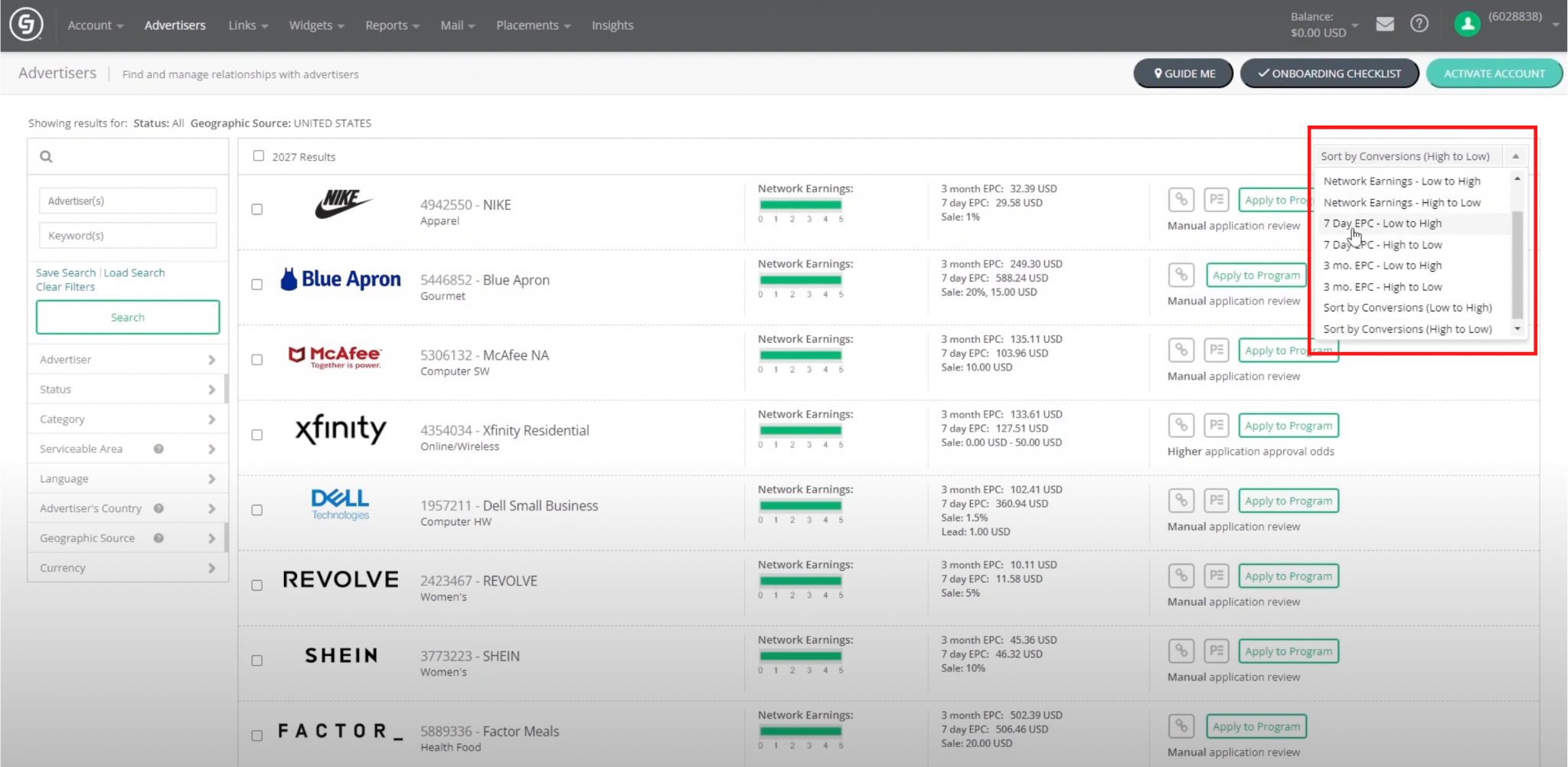Click the Clear Filters link
Screen dimensions: 1568x767
click(65, 286)
